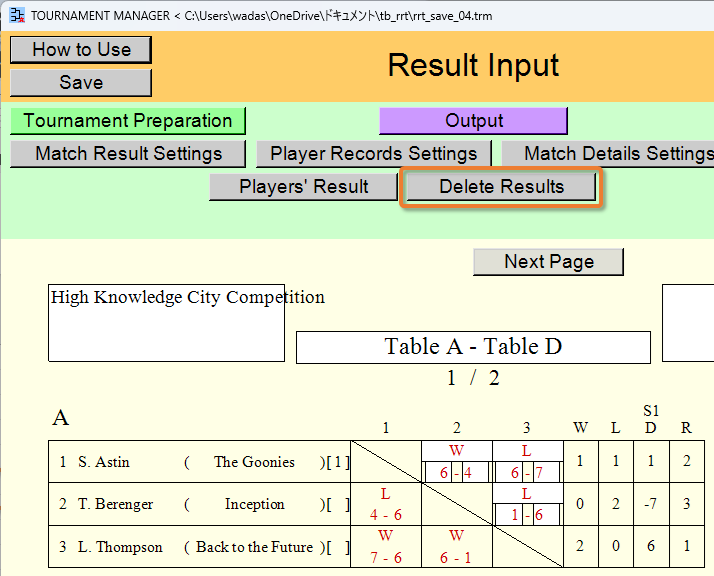714x576 pixels.
Task: Select the High Knowledge City Competition title box
Action: [x=167, y=323]
